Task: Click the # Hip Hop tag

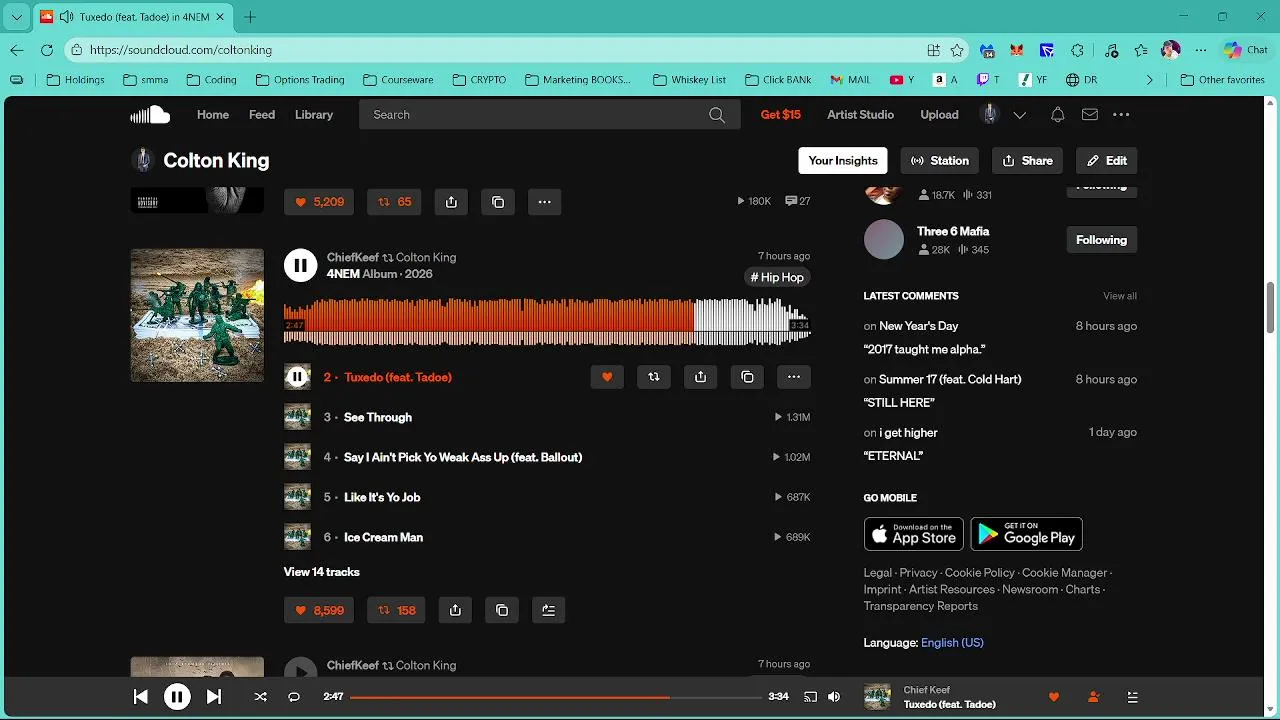Action: (x=777, y=277)
